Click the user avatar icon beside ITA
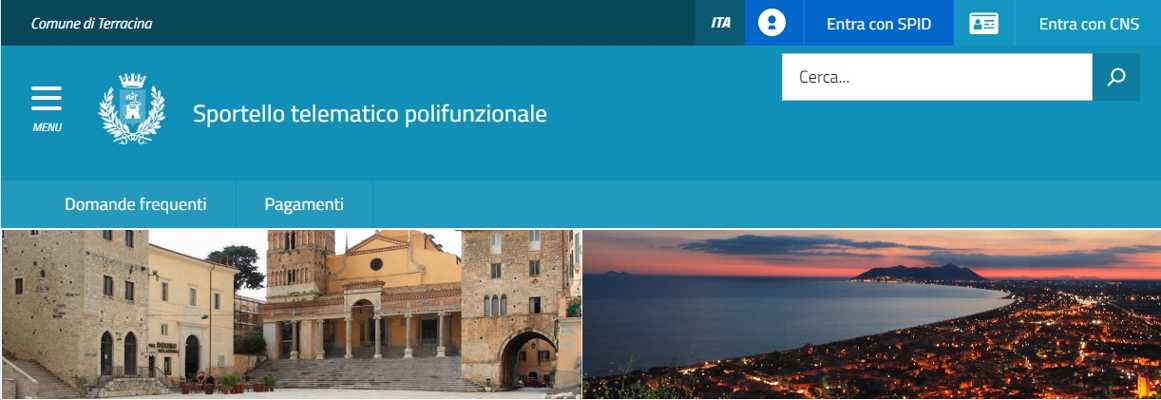The width and height of the screenshot is (1161, 400). point(772,23)
